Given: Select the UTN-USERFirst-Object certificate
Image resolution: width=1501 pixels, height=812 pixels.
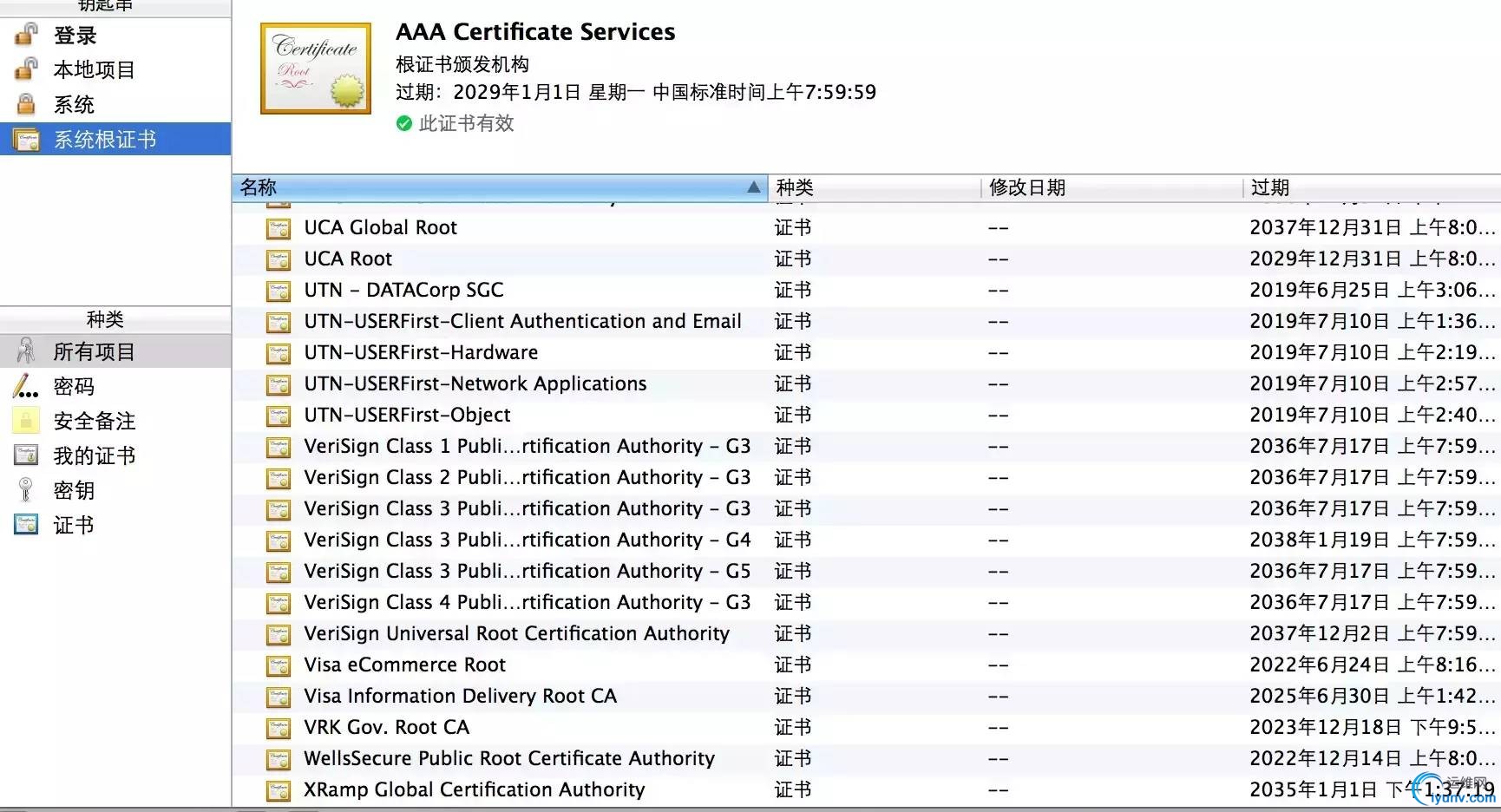Looking at the screenshot, I should [x=866, y=416].
